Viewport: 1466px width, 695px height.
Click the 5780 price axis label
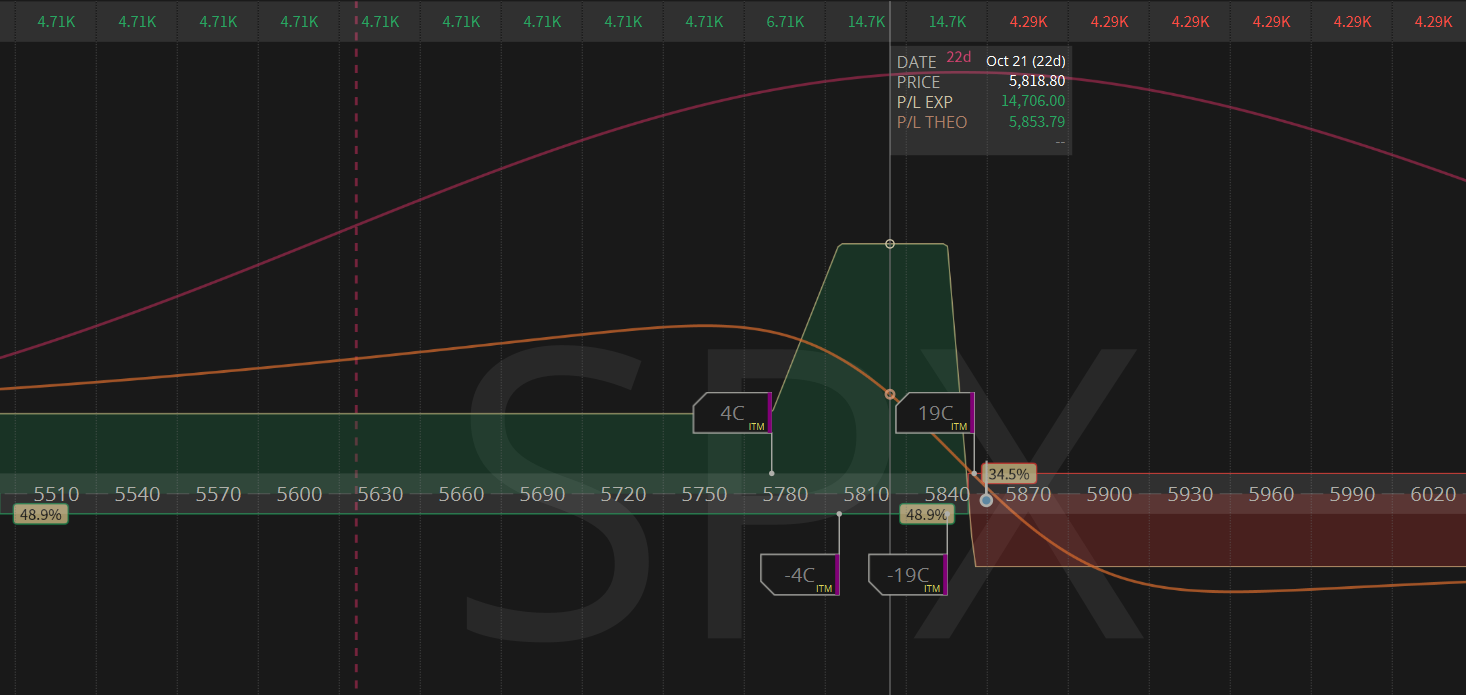(785, 494)
